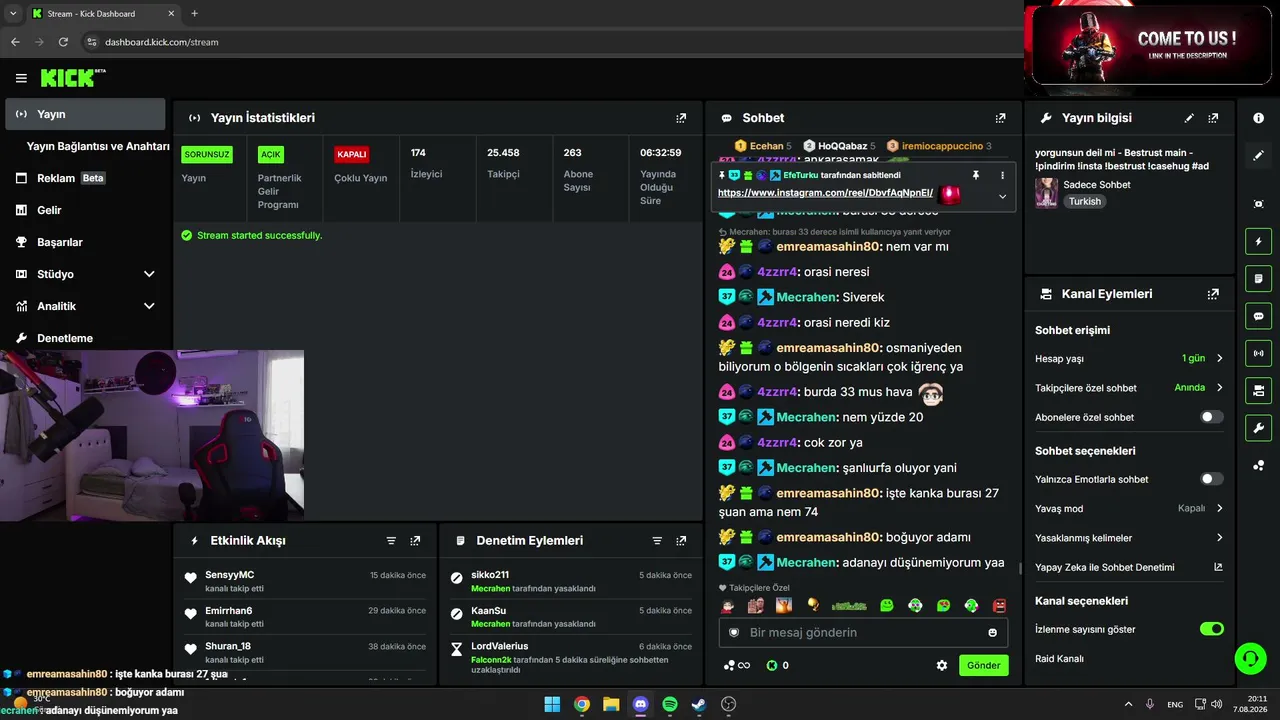Open Denetleme in the sidebar
The width and height of the screenshot is (1280, 720).
(85, 338)
